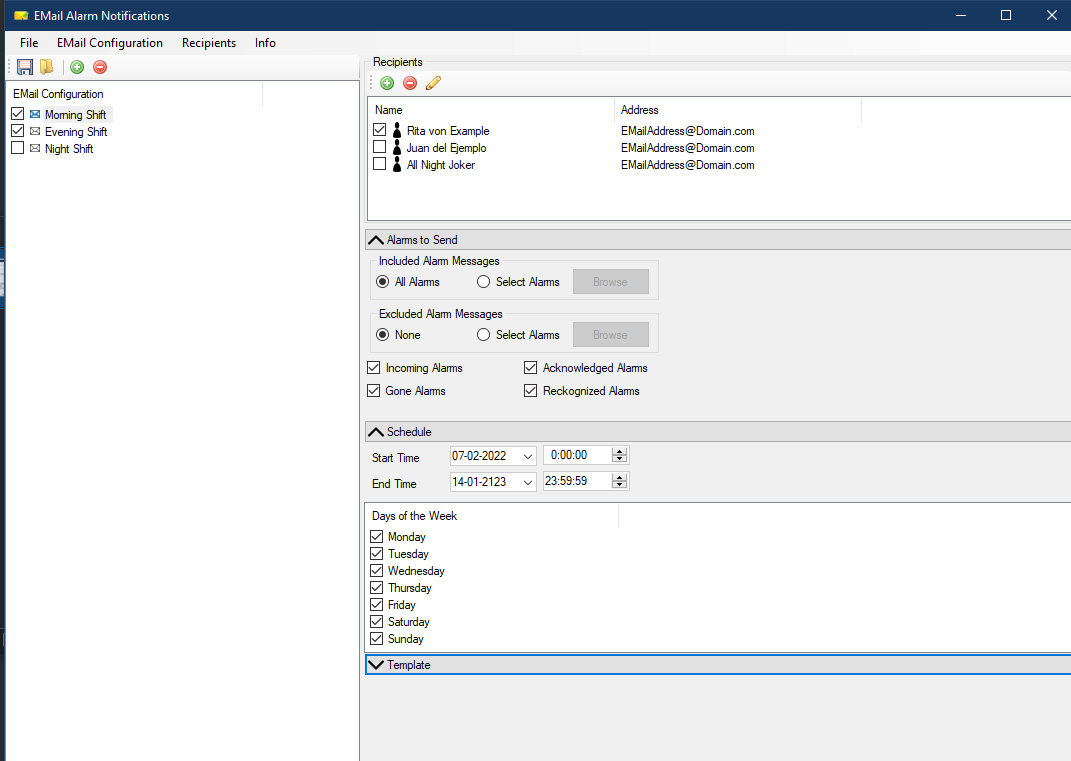This screenshot has height=761, width=1071.
Task: Save the email configuration using the floppy disk icon
Action: [24, 67]
